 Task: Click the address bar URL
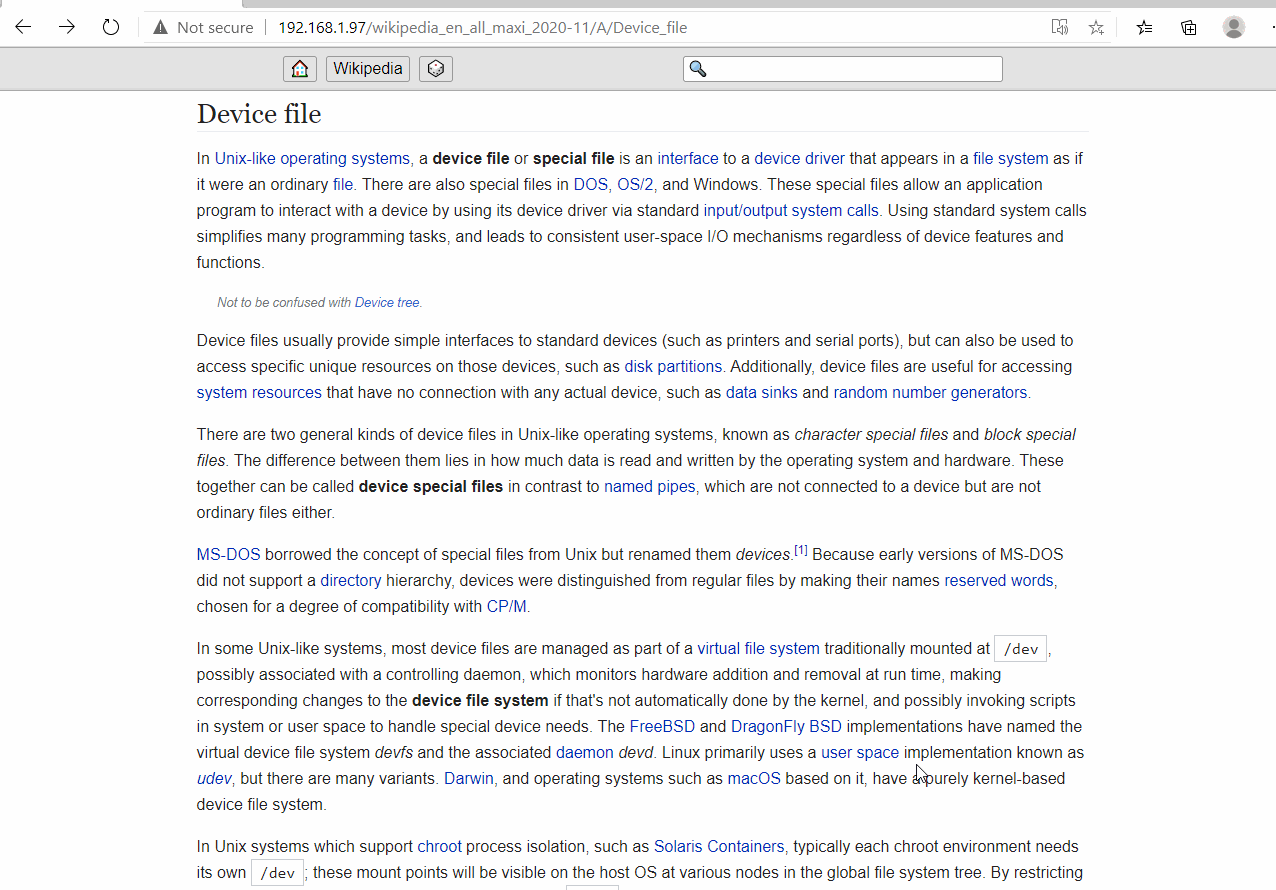(482, 27)
